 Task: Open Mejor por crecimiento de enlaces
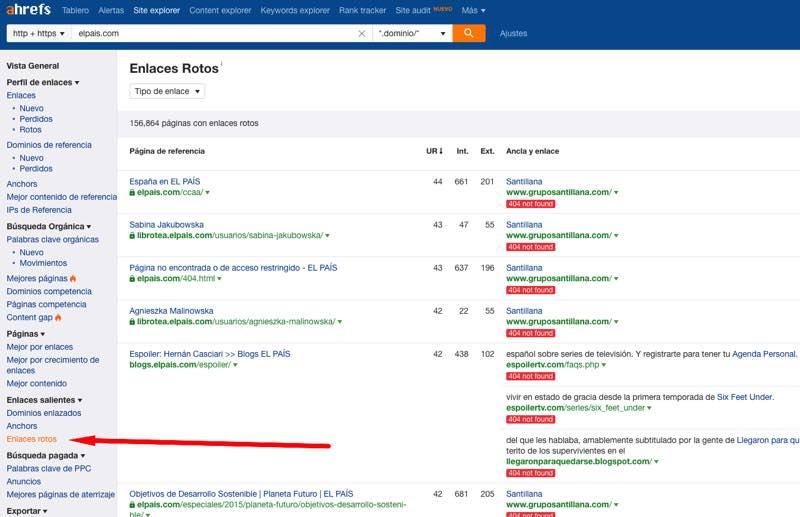pos(53,365)
